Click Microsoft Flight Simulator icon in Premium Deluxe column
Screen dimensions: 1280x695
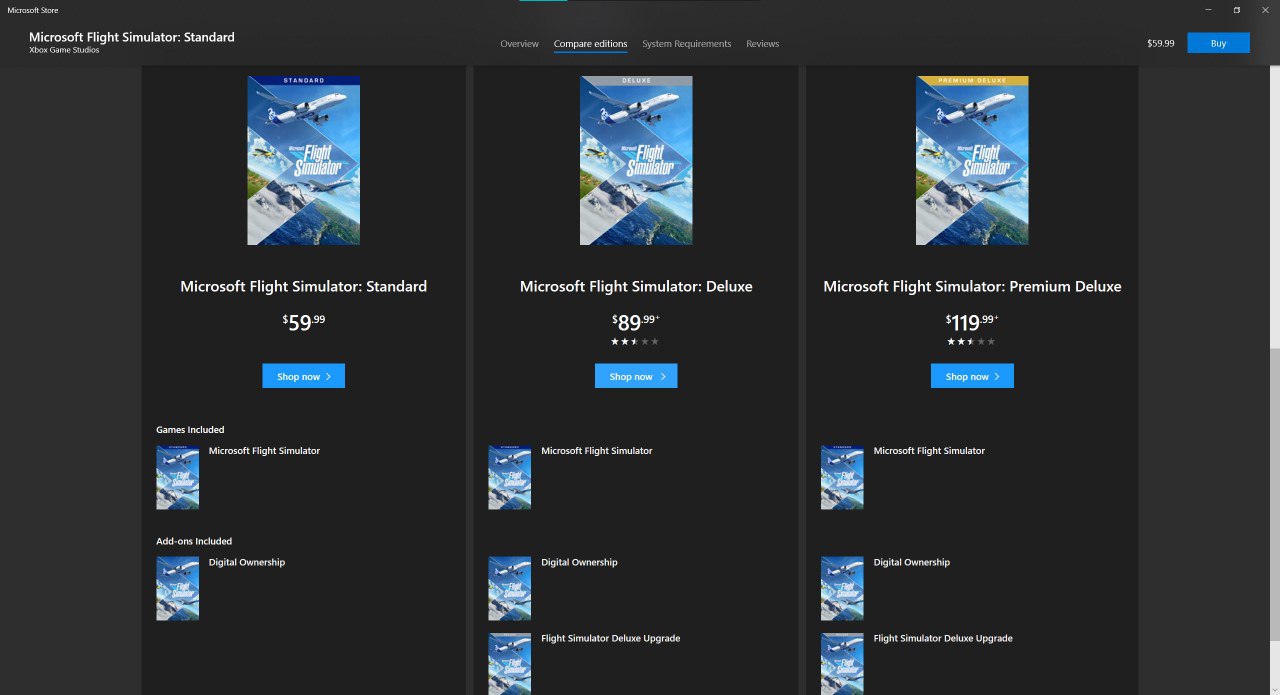pos(841,478)
